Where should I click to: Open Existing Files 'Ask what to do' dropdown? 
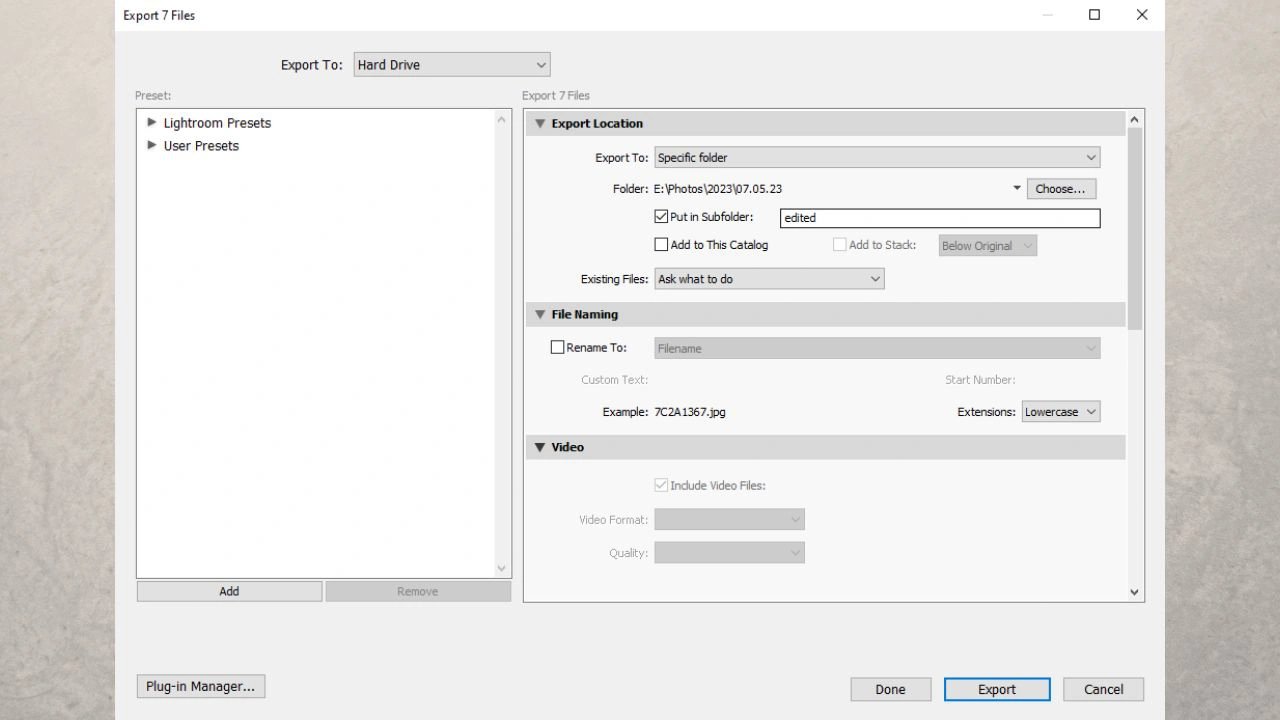pyautogui.click(x=769, y=279)
